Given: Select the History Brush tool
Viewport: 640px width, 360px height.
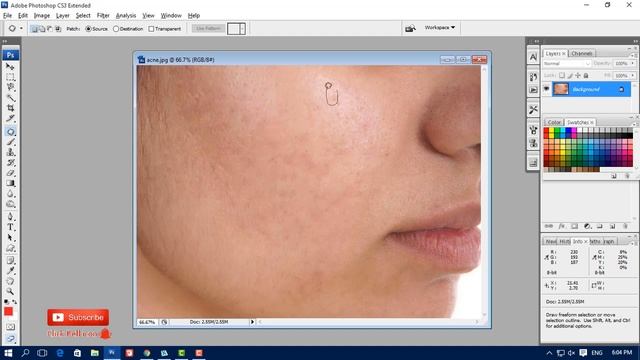Looking at the screenshot, I should (x=10, y=163).
